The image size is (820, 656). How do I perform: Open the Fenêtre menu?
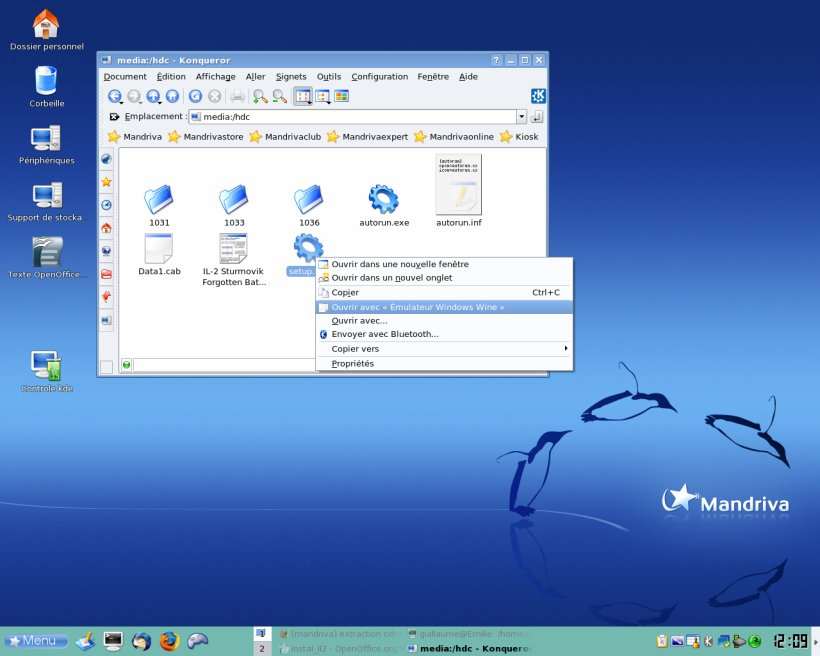[433, 76]
